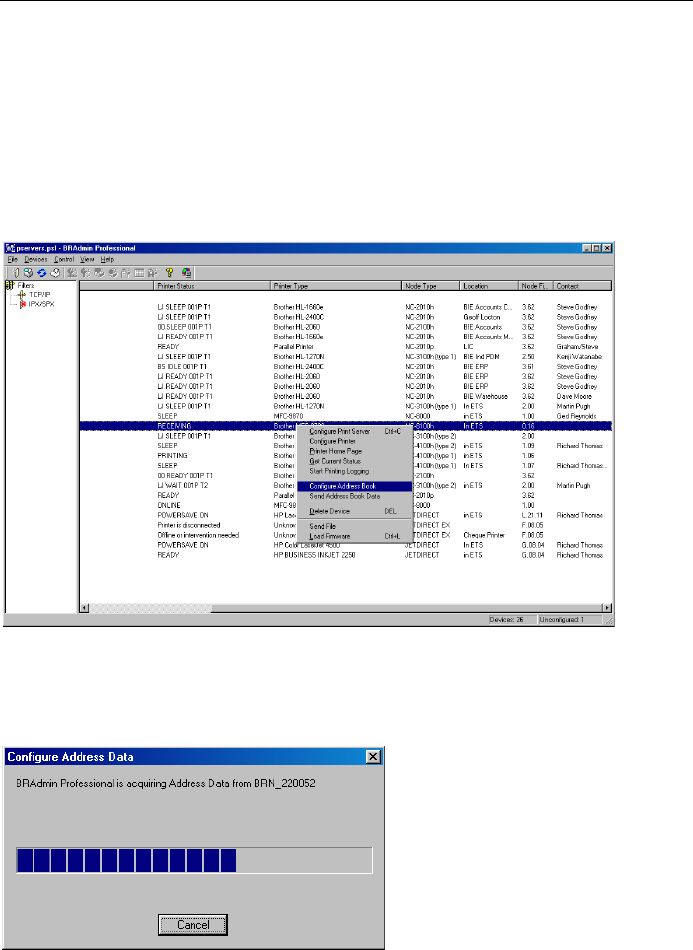Choose Printer Home Page menu entry

(x=355, y=451)
